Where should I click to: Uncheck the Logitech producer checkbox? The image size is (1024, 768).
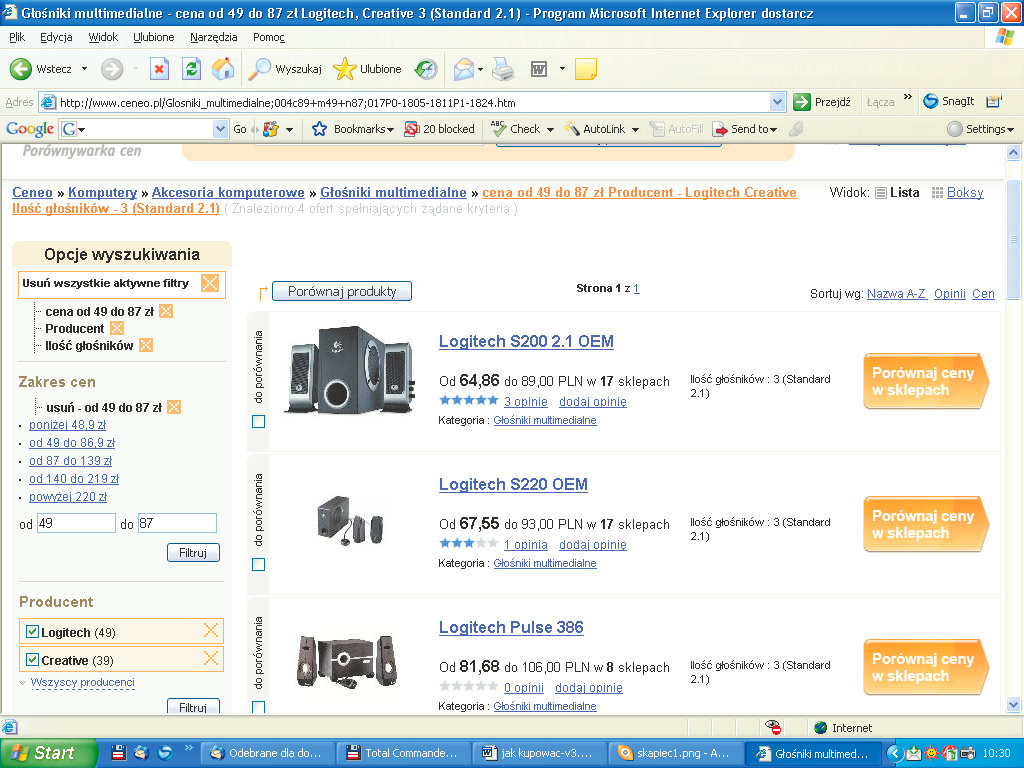pos(32,632)
